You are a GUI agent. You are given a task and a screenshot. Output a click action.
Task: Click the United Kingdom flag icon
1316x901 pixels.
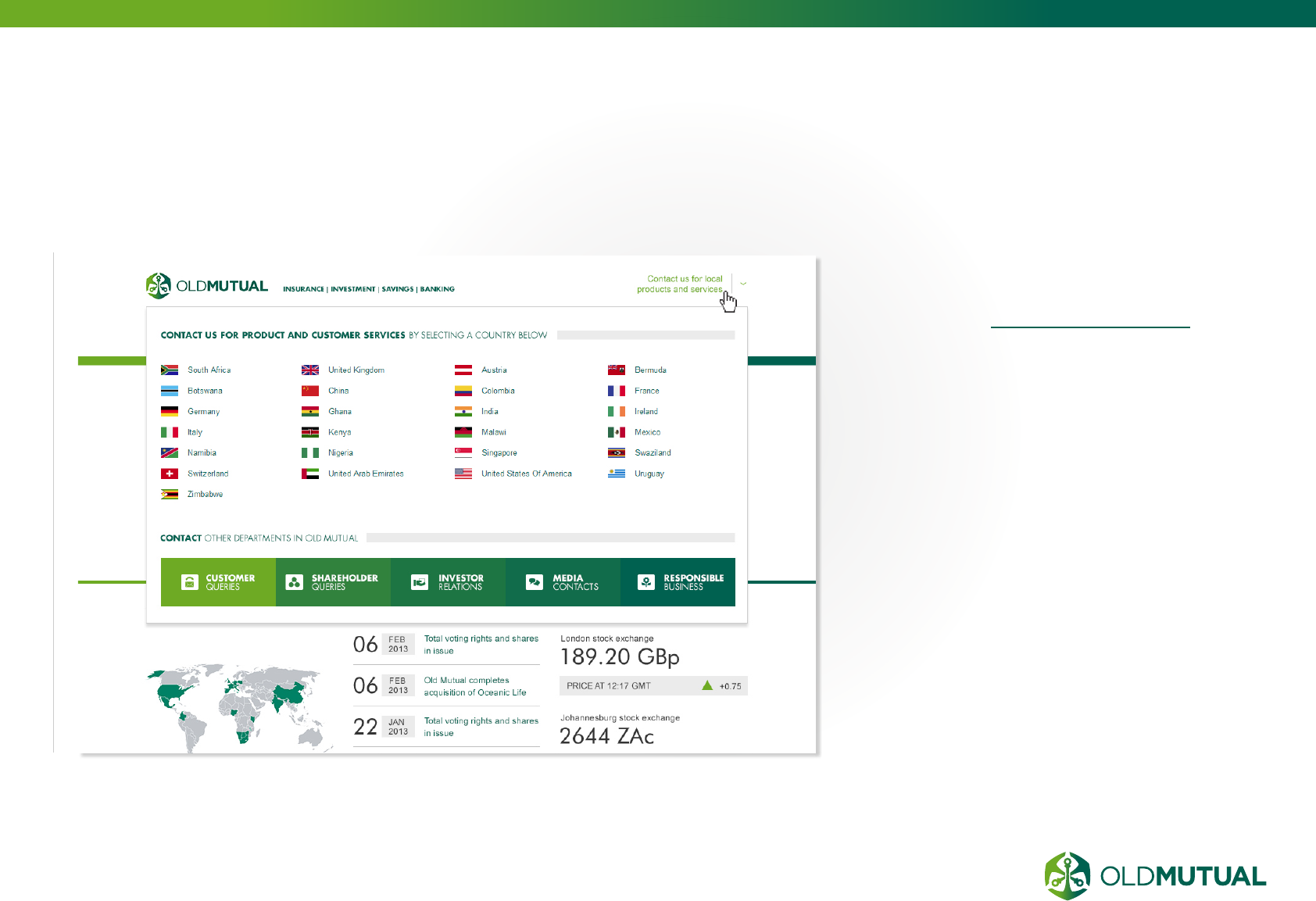pos(310,370)
